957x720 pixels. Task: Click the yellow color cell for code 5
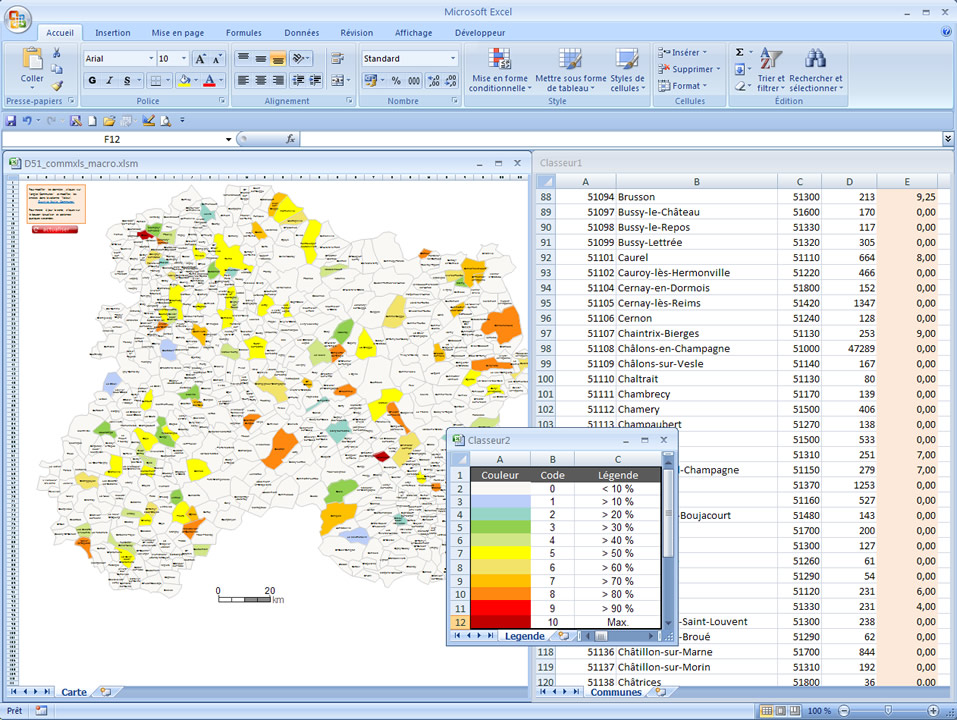(x=500, y=553)
